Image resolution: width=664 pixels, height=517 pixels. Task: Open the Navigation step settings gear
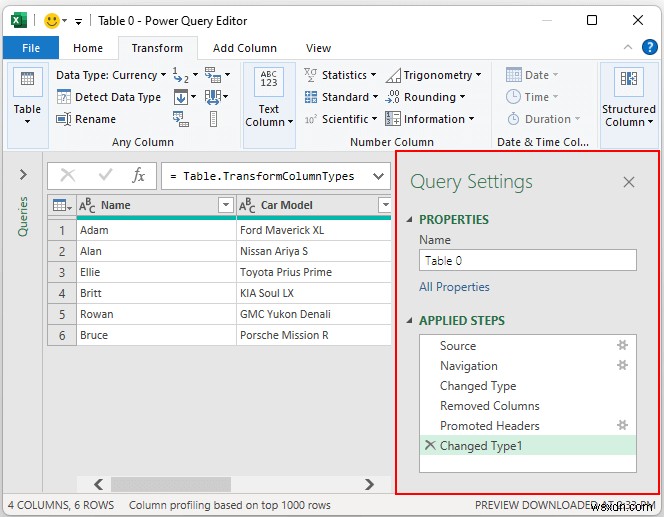click(622, 365)
